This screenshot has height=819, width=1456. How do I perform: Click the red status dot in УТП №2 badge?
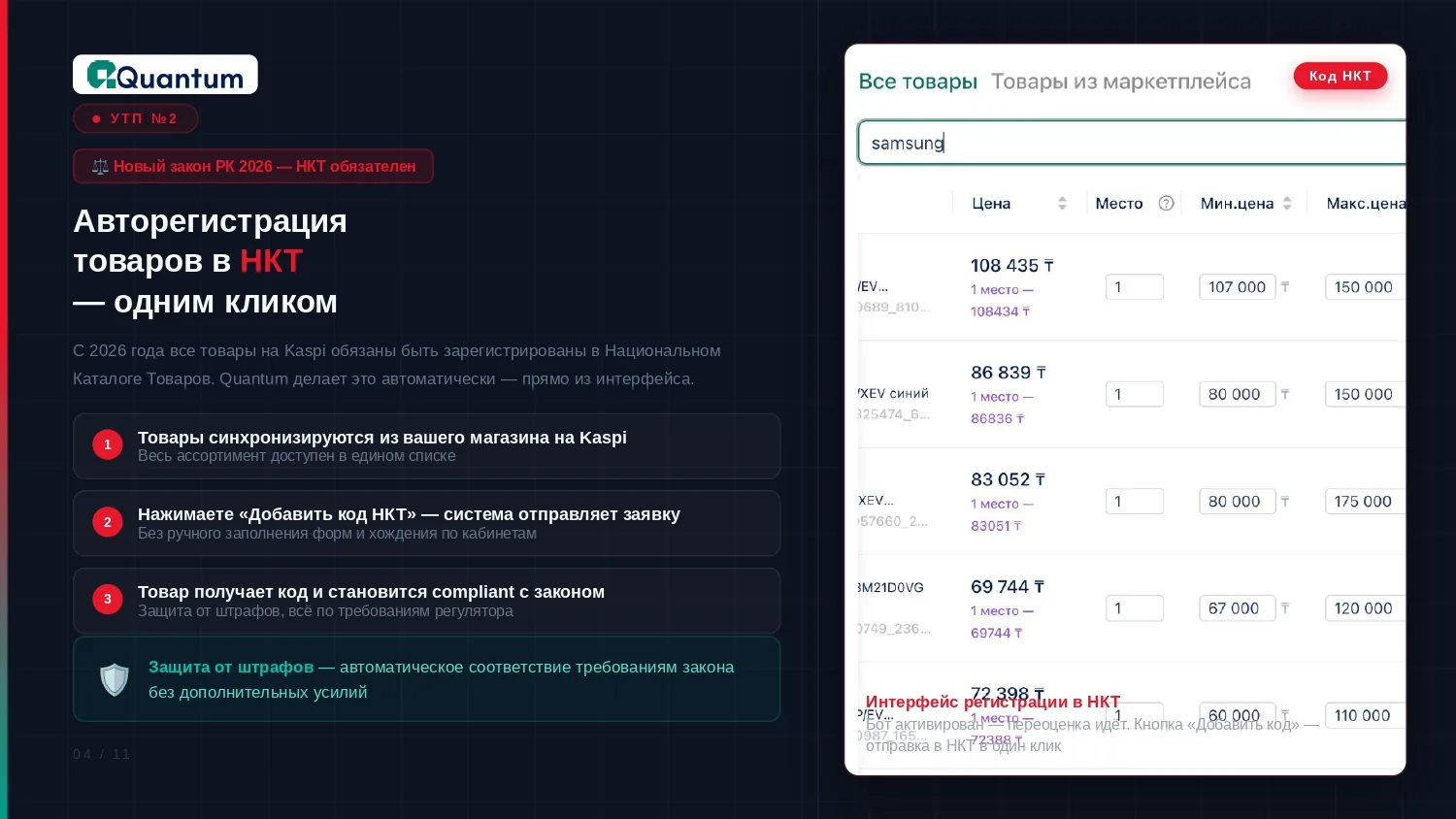(x=96, y=118)
